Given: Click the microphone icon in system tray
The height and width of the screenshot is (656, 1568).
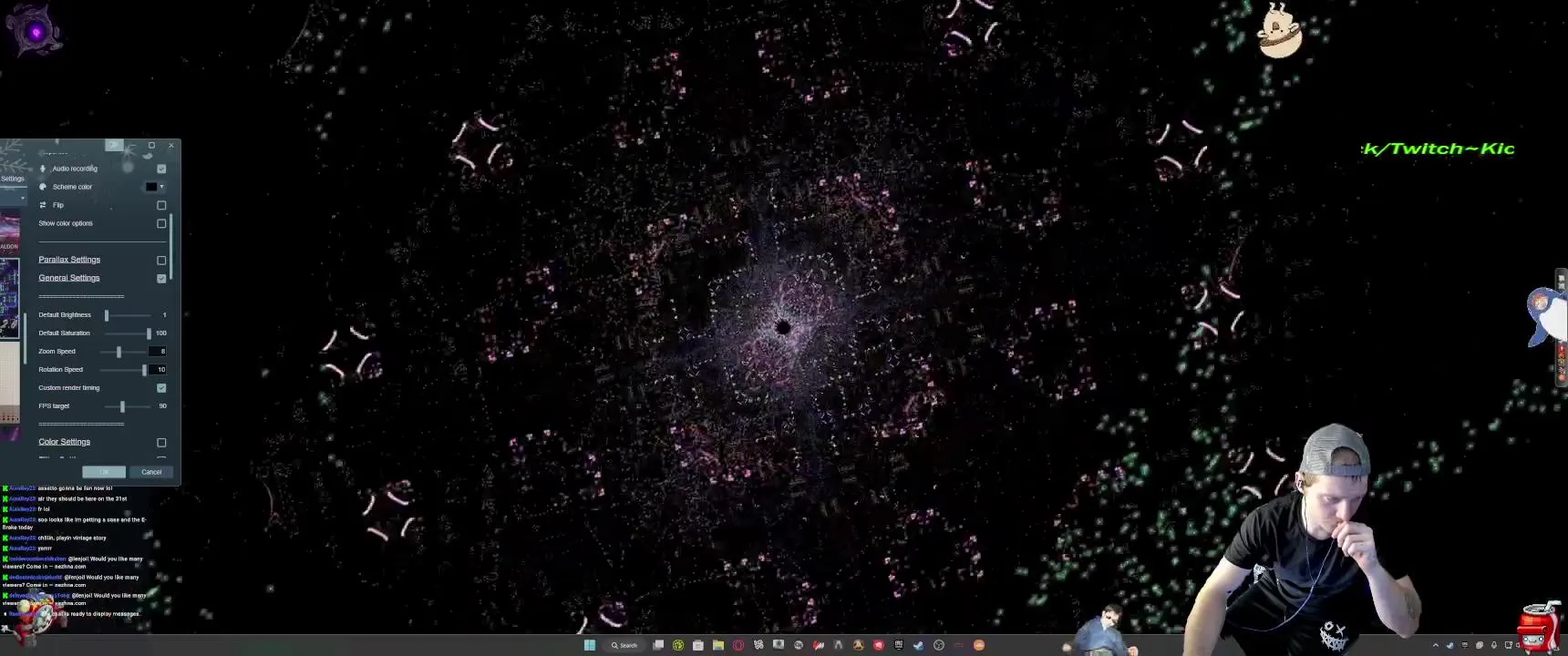Looking at the screenshot, I should 1494,645.
